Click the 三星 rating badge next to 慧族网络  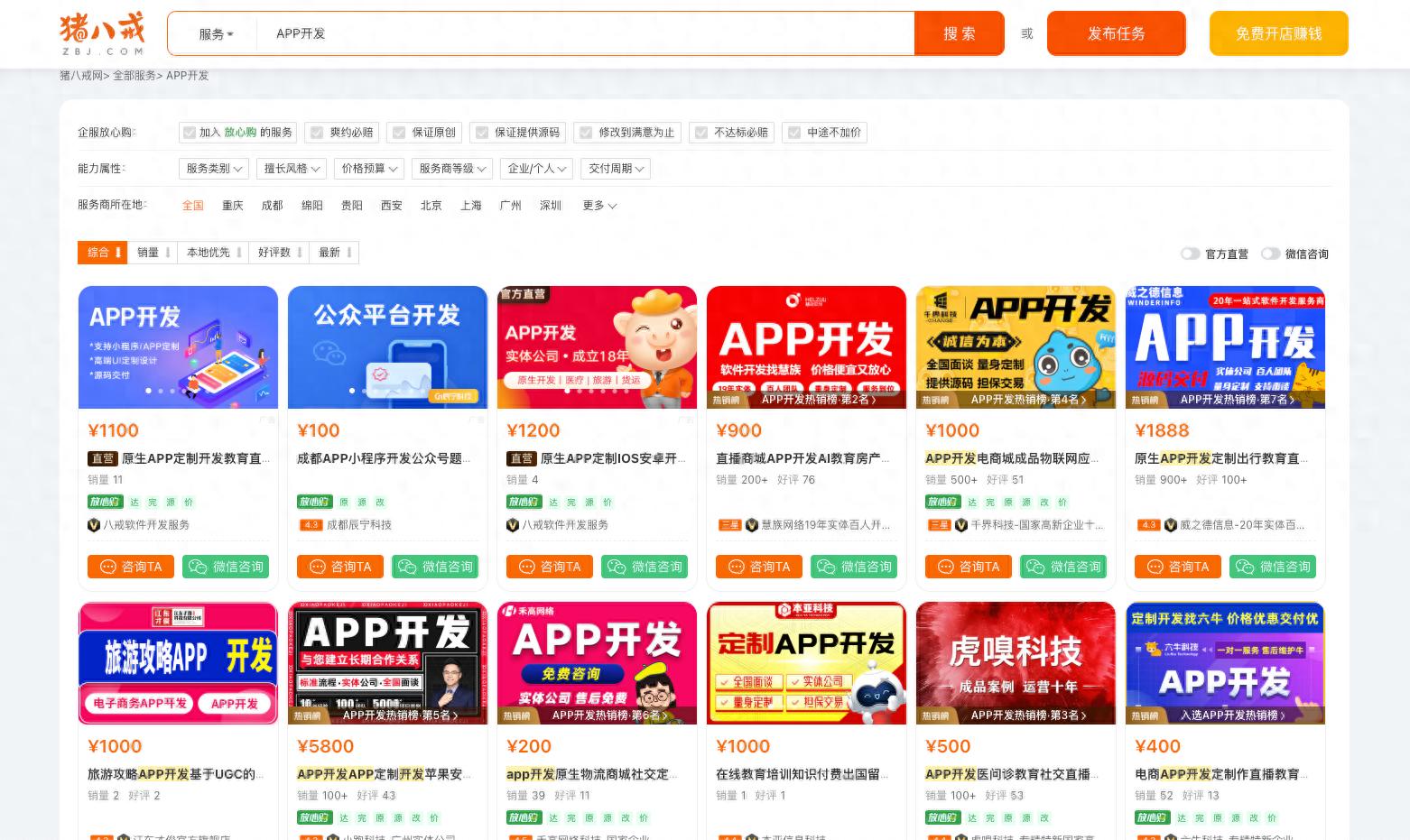tap(729, 524)
